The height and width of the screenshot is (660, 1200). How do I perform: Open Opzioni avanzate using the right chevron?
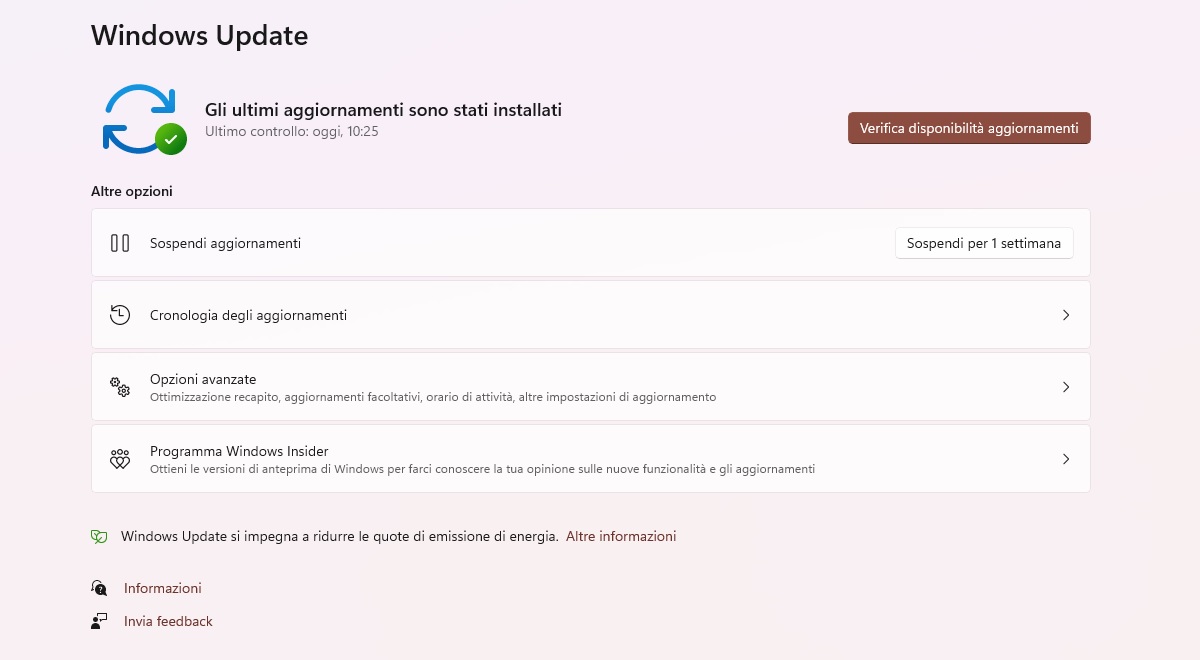1066,387
